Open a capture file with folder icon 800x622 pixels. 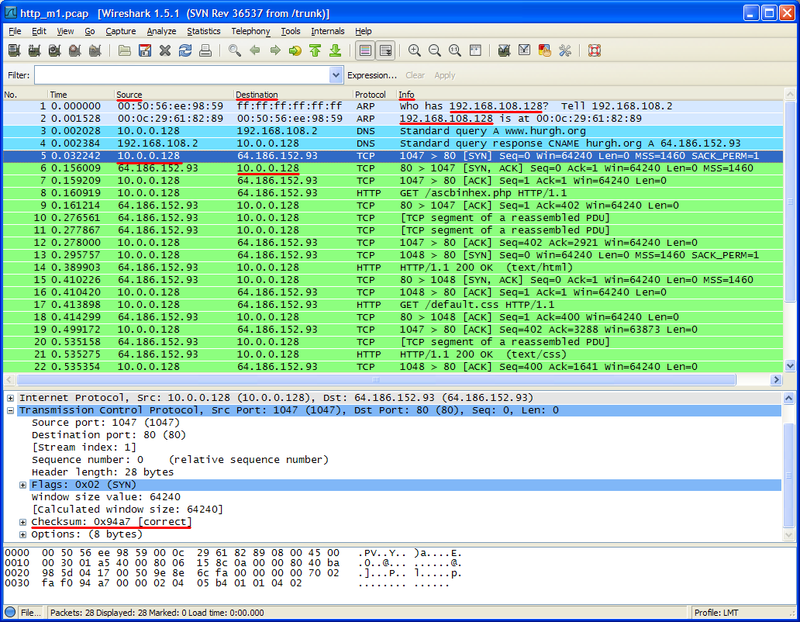(x=124, y=51)
